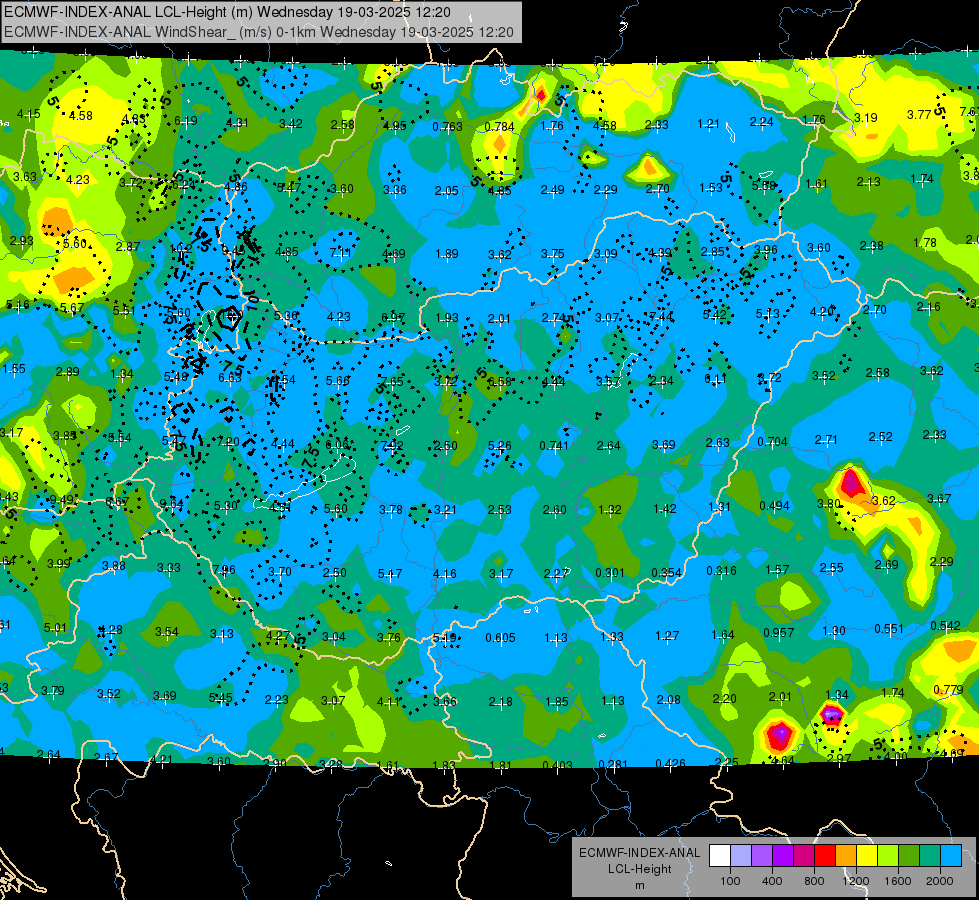The image size is (979, 900).
Task: Click the magenta swatch in the legend
Action: coord(804,856)
